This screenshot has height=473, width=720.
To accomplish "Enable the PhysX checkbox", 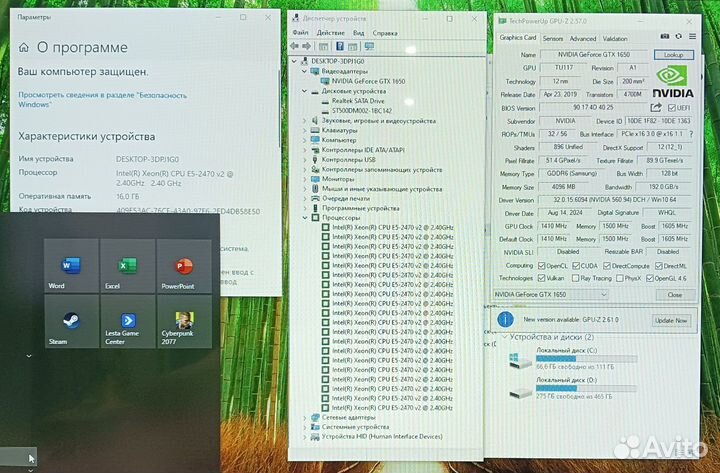I will [619, 278].
